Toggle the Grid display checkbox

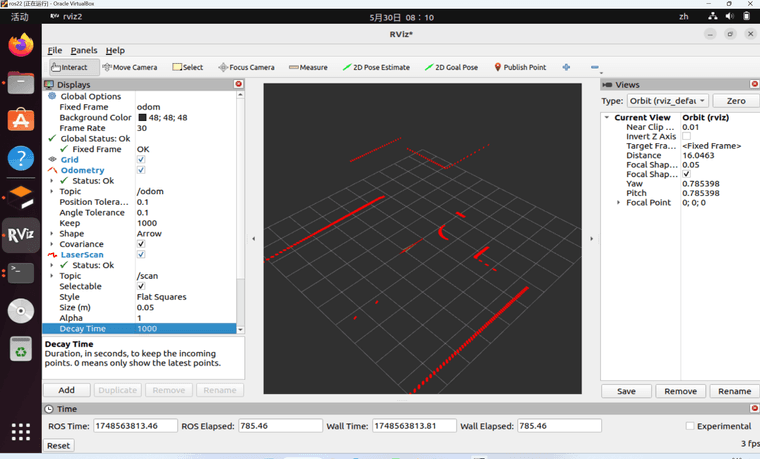coord(141,159)
